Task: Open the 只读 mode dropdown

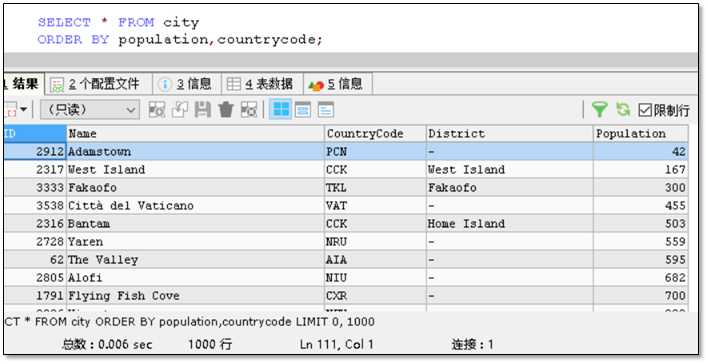Action: [90, 110]
